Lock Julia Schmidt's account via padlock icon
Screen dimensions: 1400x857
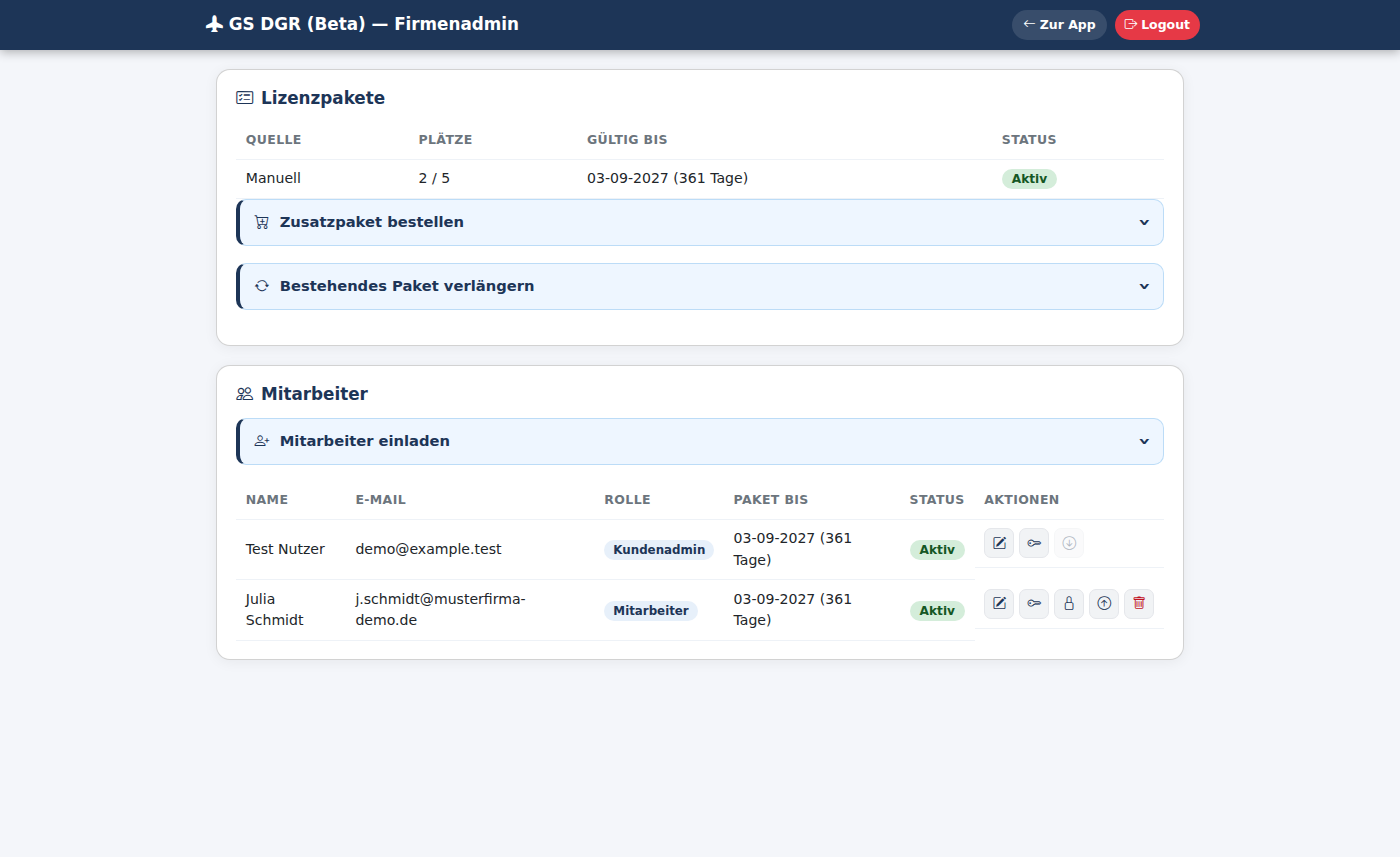click(x=1069, y=604)
